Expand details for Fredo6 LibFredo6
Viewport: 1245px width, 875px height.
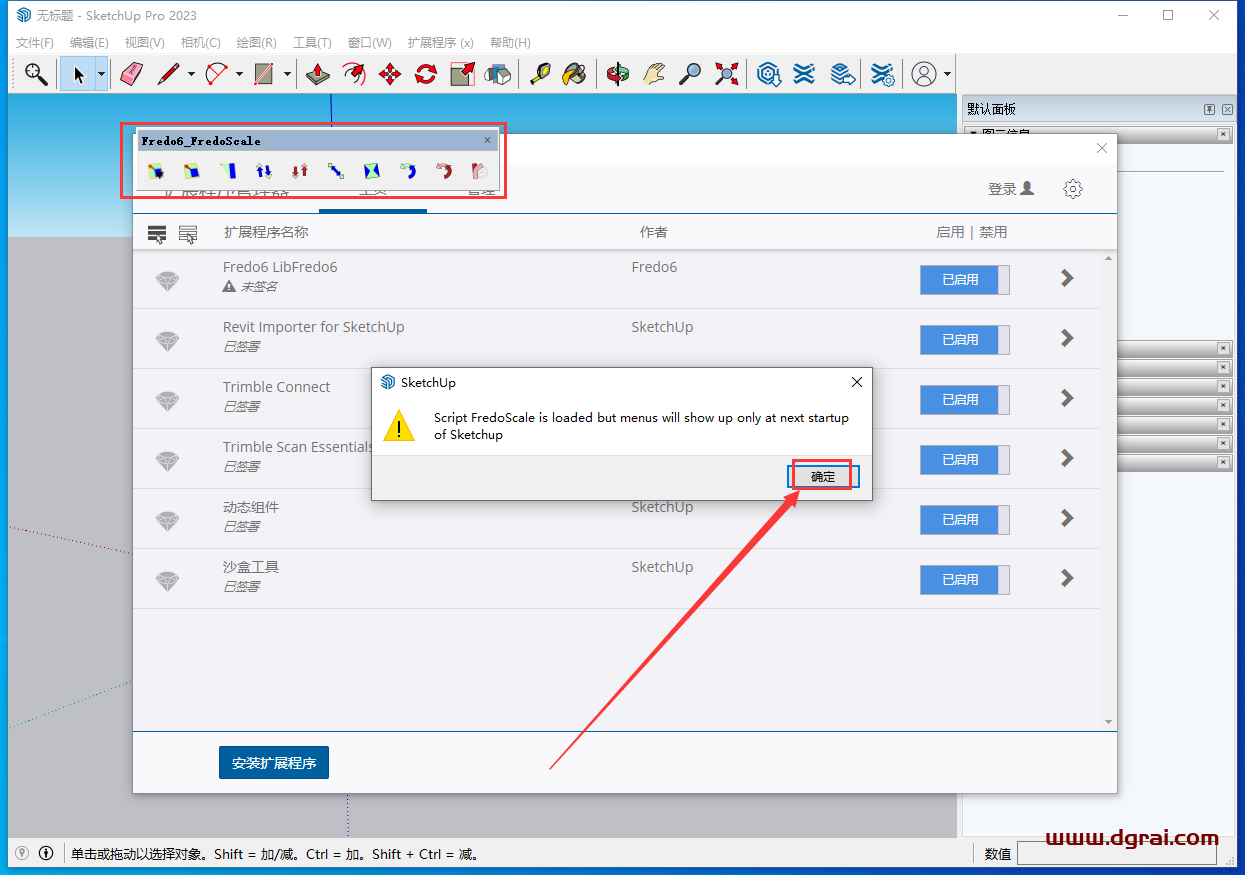click(x=1067, y=278)
